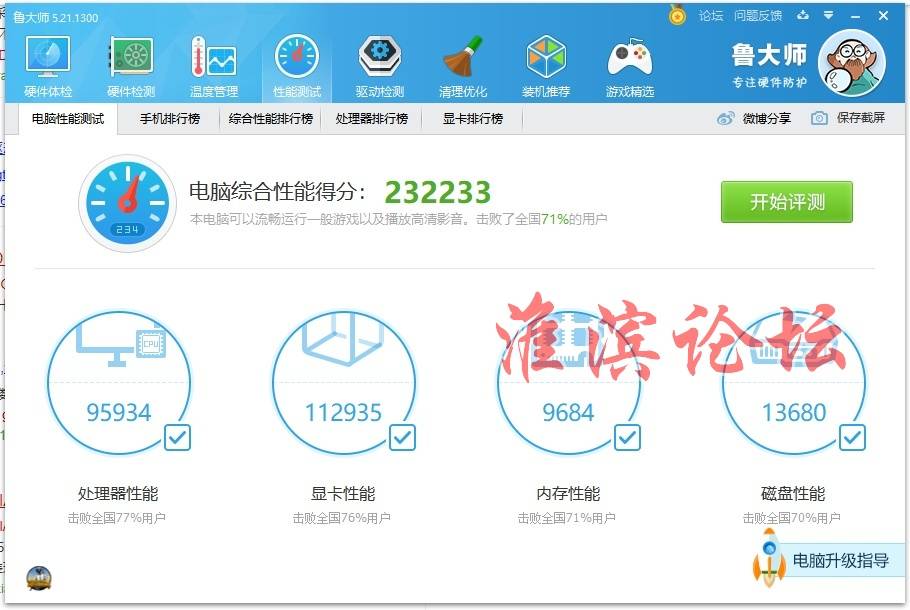Click the graphics score 112935

(x=344, y=413)
